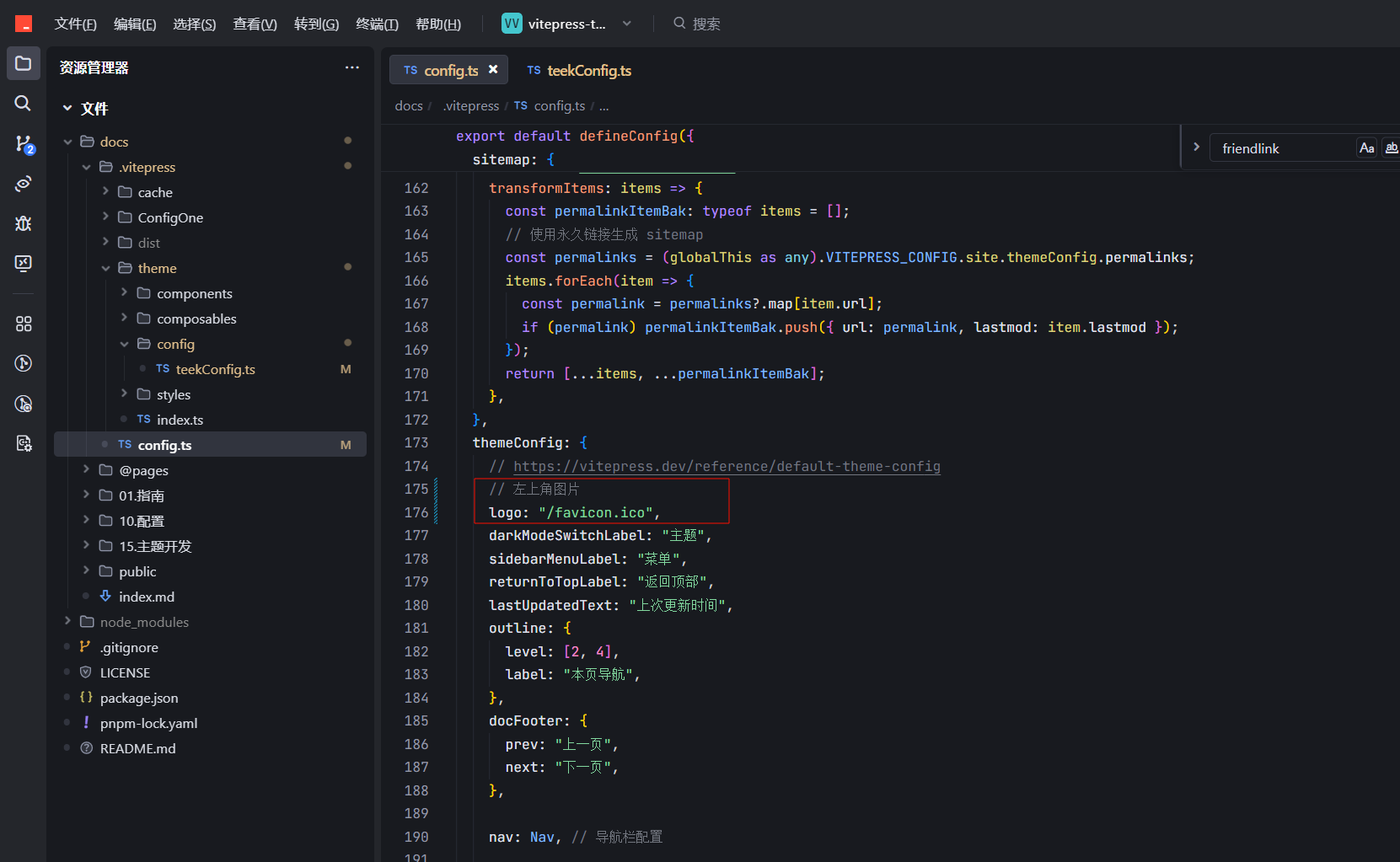Collapse the .vitepress folder
The height and width of the screenshot is (862, 1400).
[x=86, y=167]
